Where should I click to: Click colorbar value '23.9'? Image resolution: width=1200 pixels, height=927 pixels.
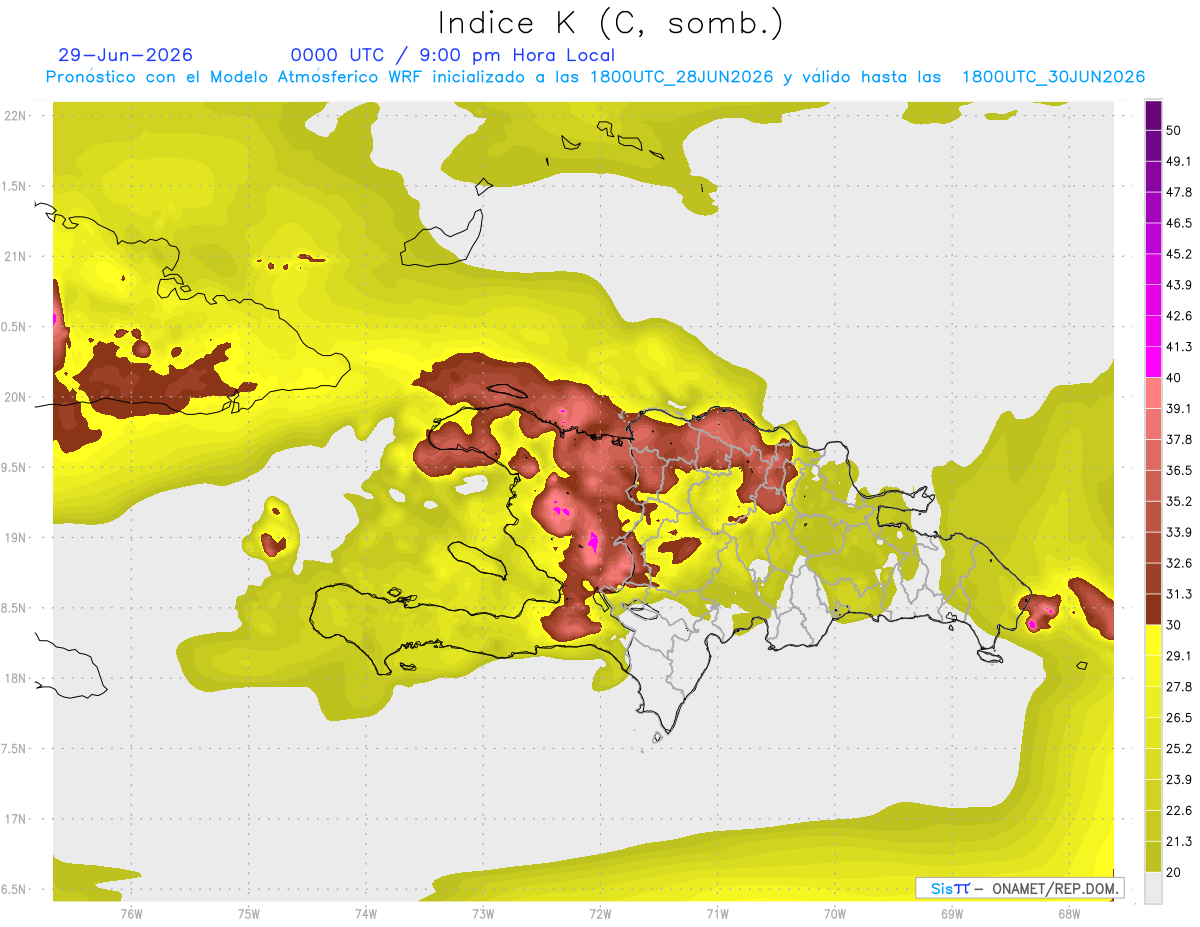pyautogui.click(x=1180, y=779)
